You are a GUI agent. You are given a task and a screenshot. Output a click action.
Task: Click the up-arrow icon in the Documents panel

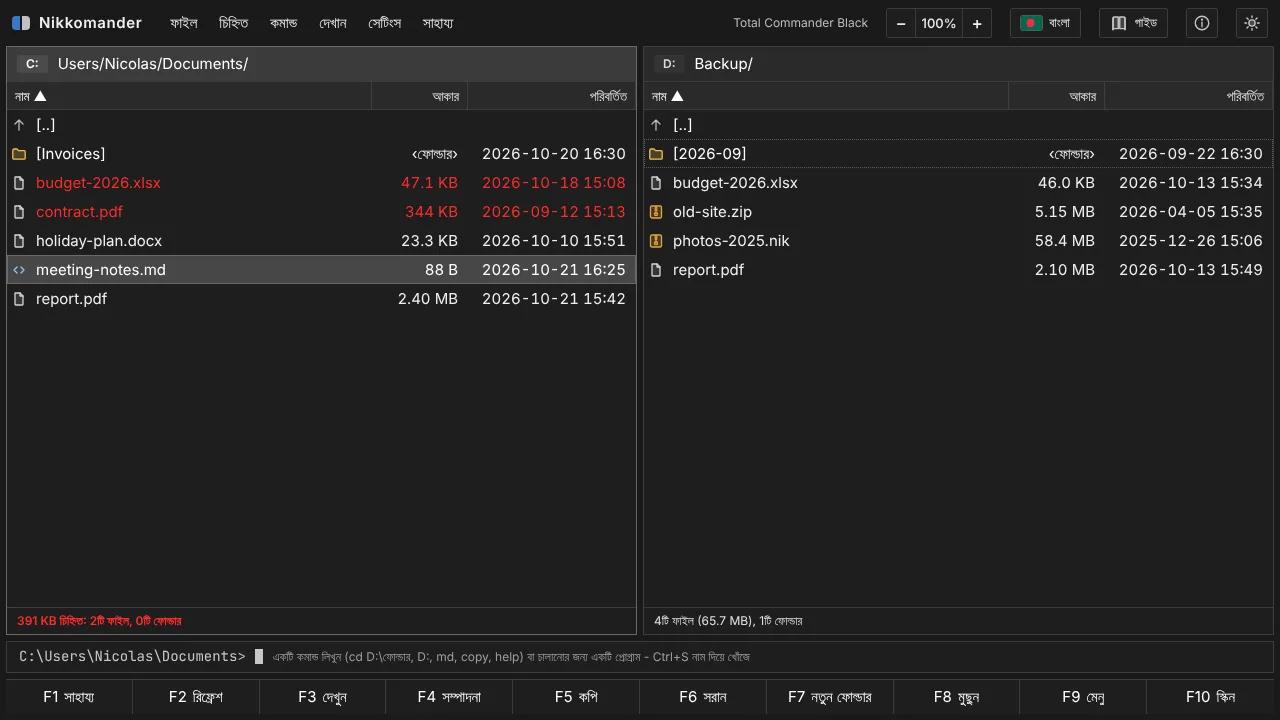pos(19,125)
